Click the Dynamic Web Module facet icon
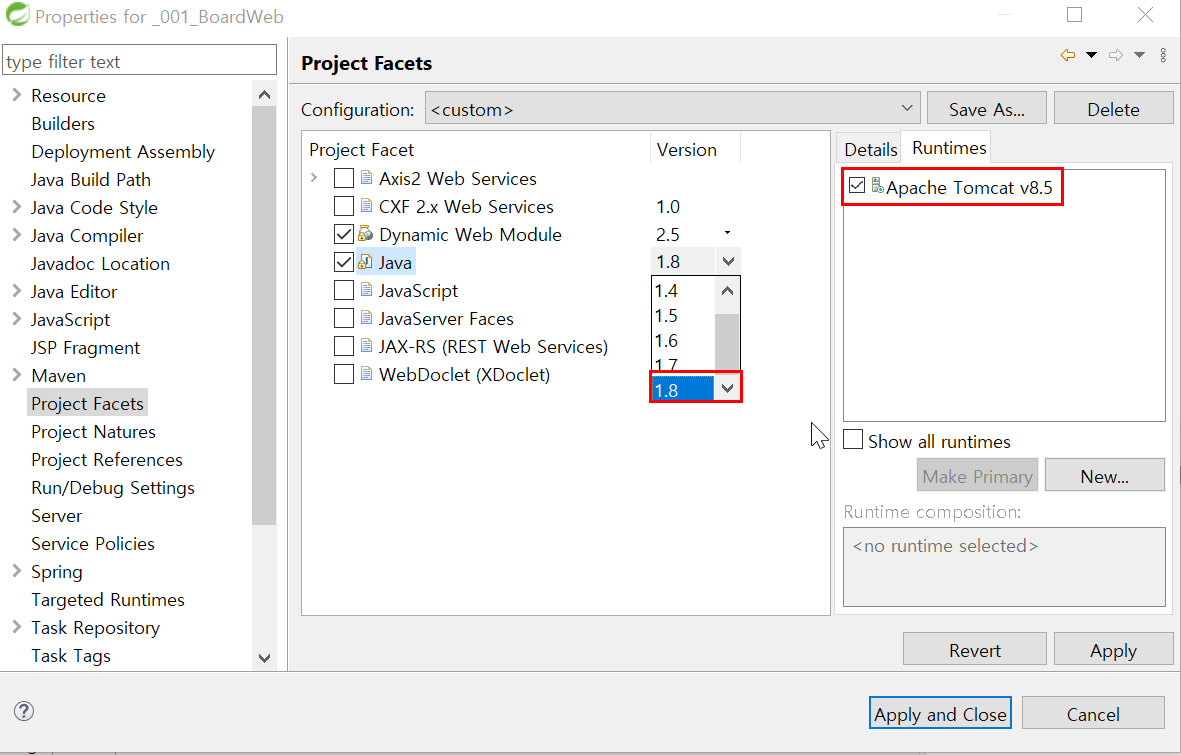The image size is (1181, 755). point(365,234)
